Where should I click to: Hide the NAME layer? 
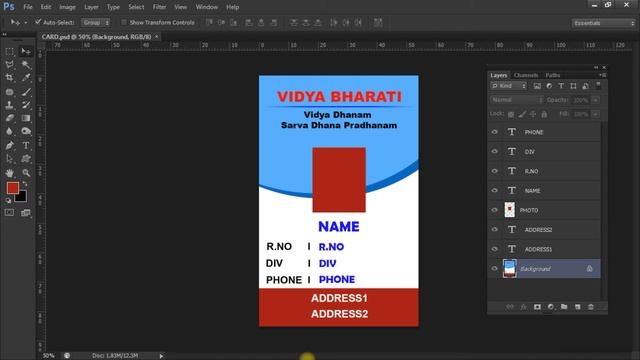pyautogui.click(x=495, y=190)
